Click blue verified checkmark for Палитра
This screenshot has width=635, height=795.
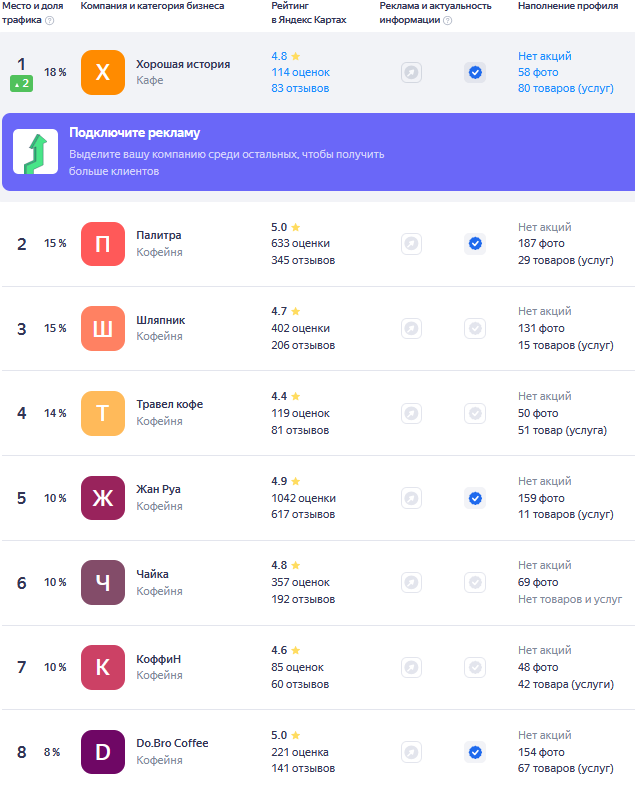click(x=475, y=243)
